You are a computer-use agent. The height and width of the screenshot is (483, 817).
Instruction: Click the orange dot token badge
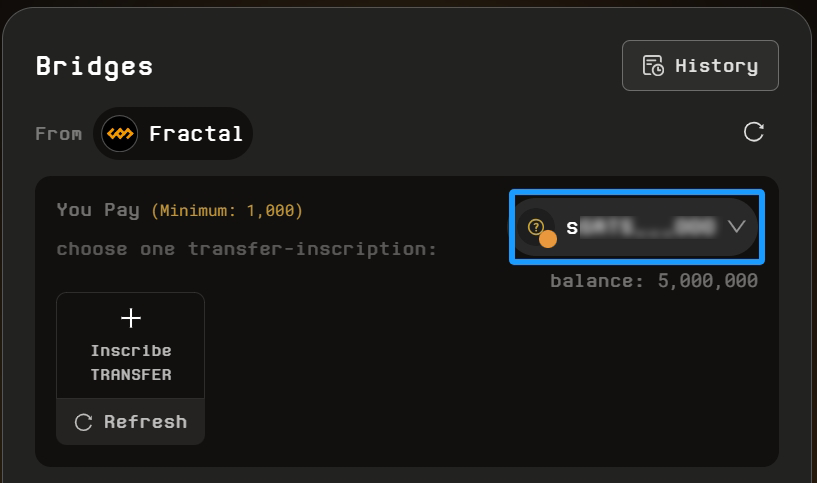coord(548,239)
